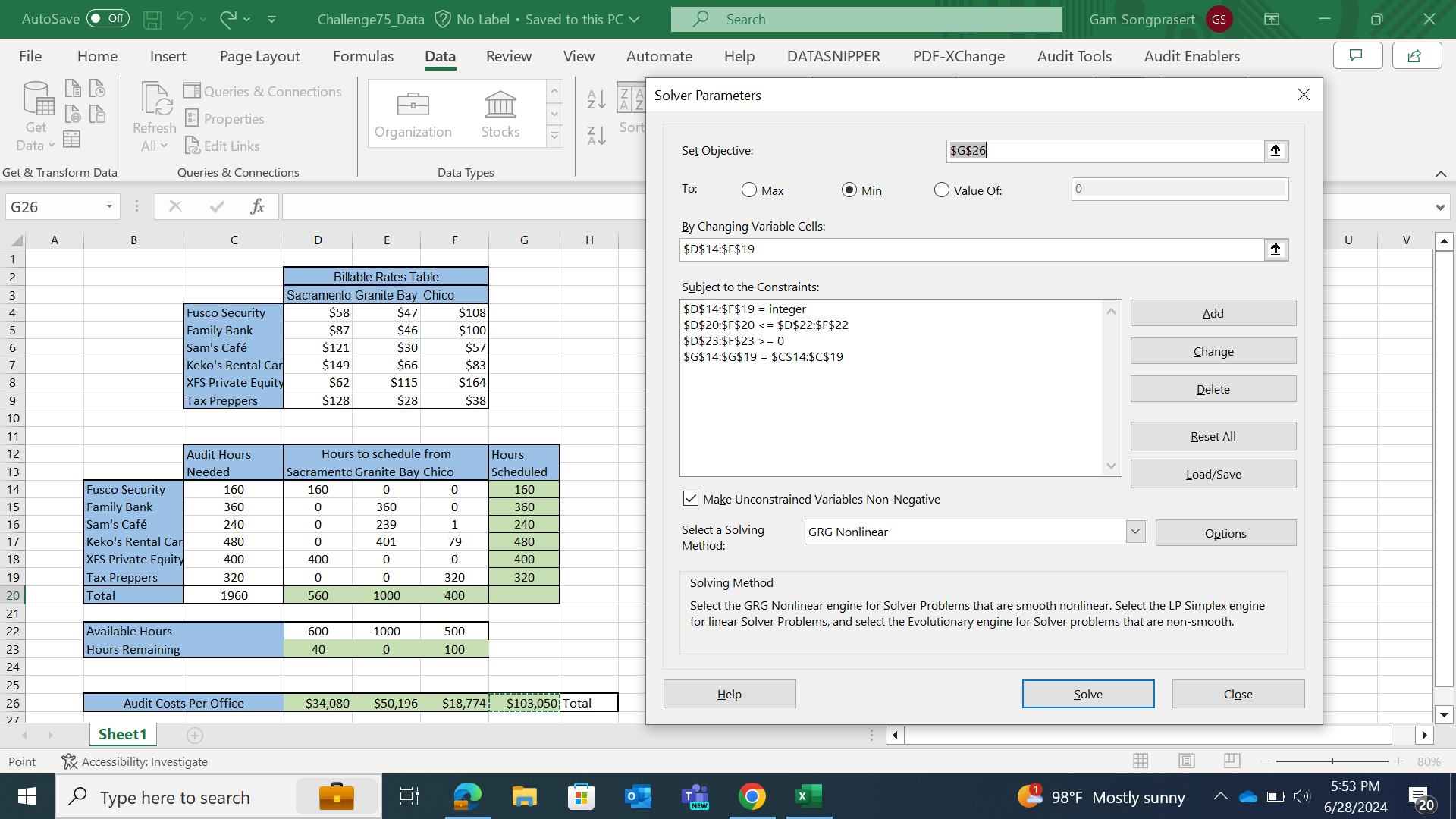Open the Solving Method dropdown
The width and height of the screenshot is (1456, 819).
(1135, 532)
